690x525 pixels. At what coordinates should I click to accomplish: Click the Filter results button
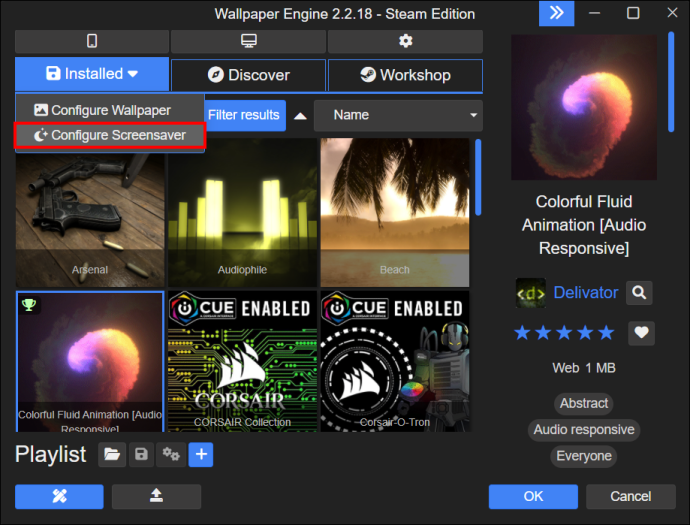245,115
